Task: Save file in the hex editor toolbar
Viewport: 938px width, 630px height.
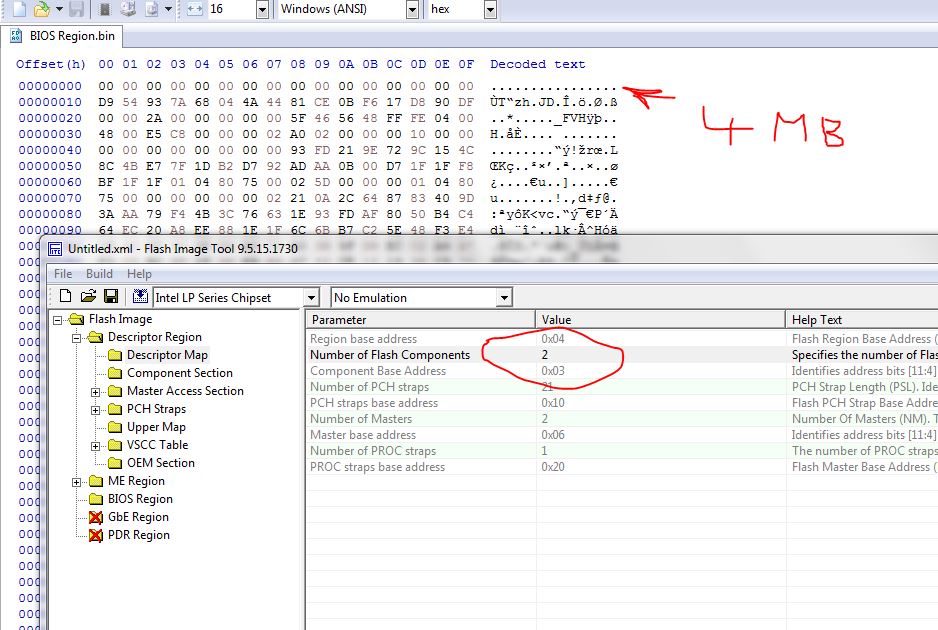Action: (77, 8)
